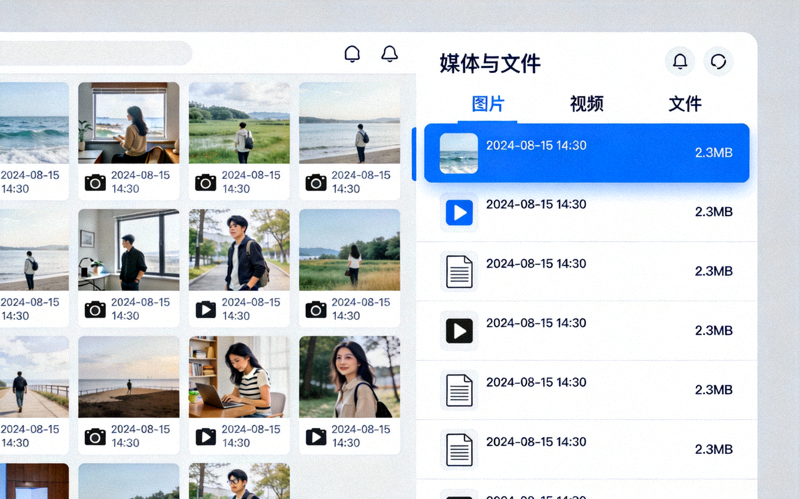
Task: Open partially visible man walking on boardwalk photo
Action: (34, 377)
